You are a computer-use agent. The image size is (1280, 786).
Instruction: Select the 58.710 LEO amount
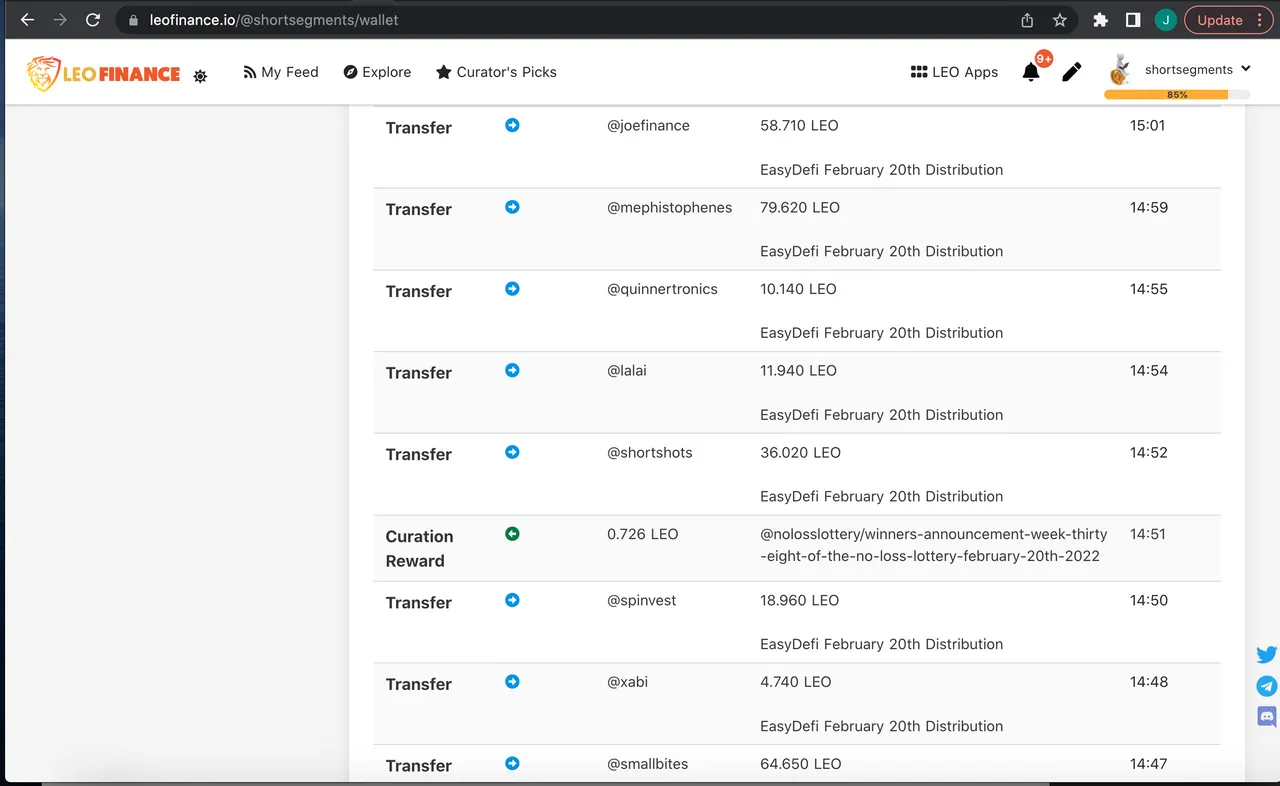click(x=799, y=125)
